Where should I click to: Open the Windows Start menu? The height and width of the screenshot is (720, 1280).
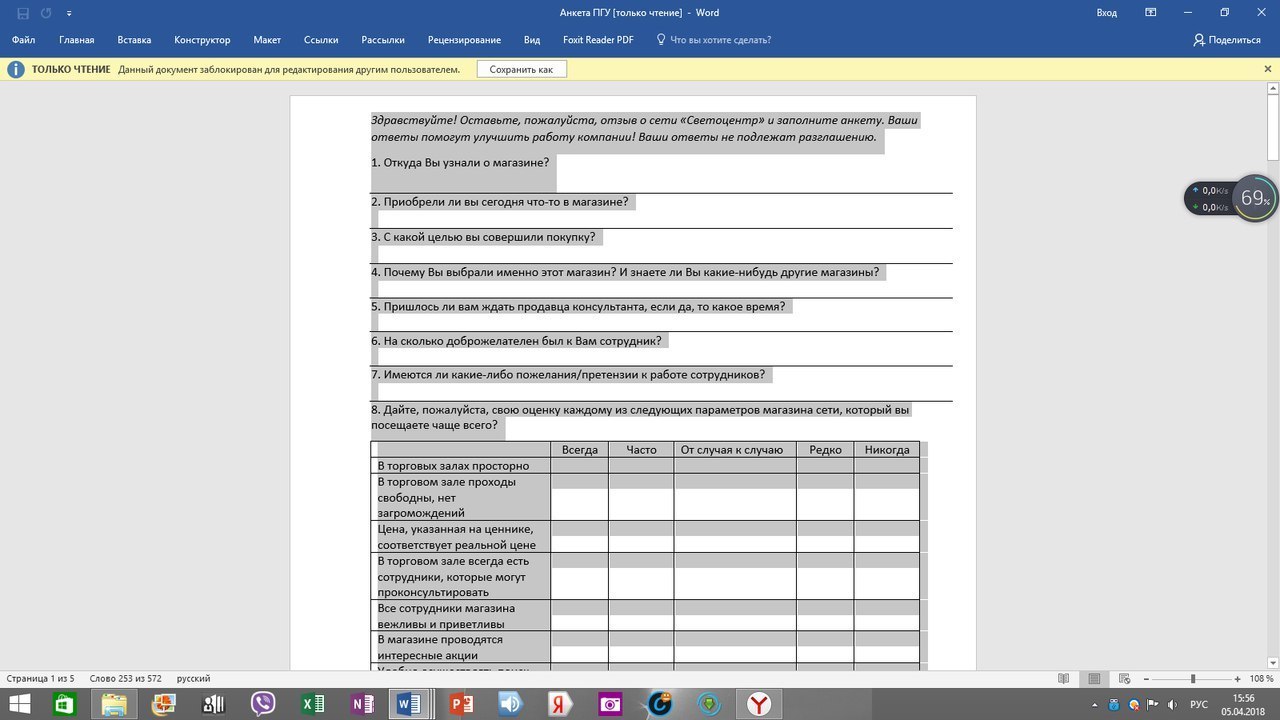pyautogui.click(x=18, y=705)
